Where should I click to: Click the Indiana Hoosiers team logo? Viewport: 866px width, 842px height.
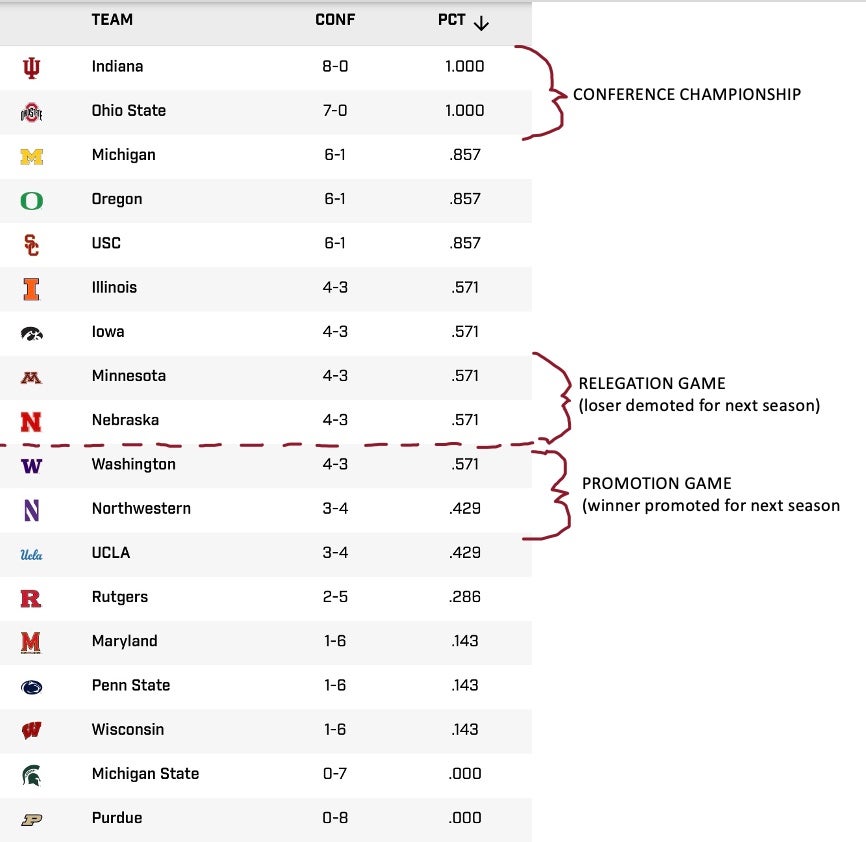coord(32,67)
